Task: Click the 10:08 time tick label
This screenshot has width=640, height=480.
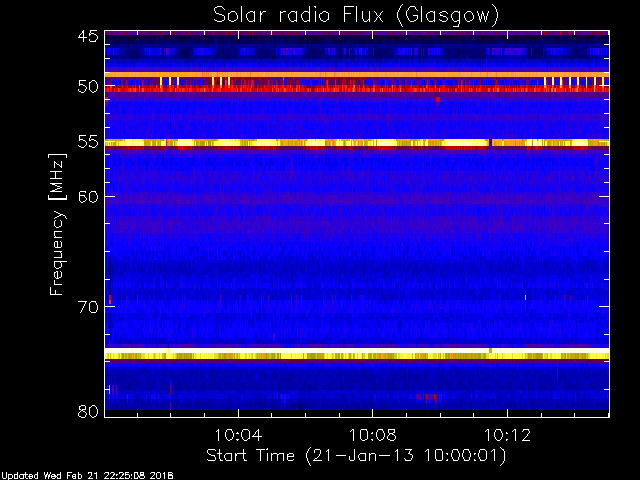Action: coord(372,435)
